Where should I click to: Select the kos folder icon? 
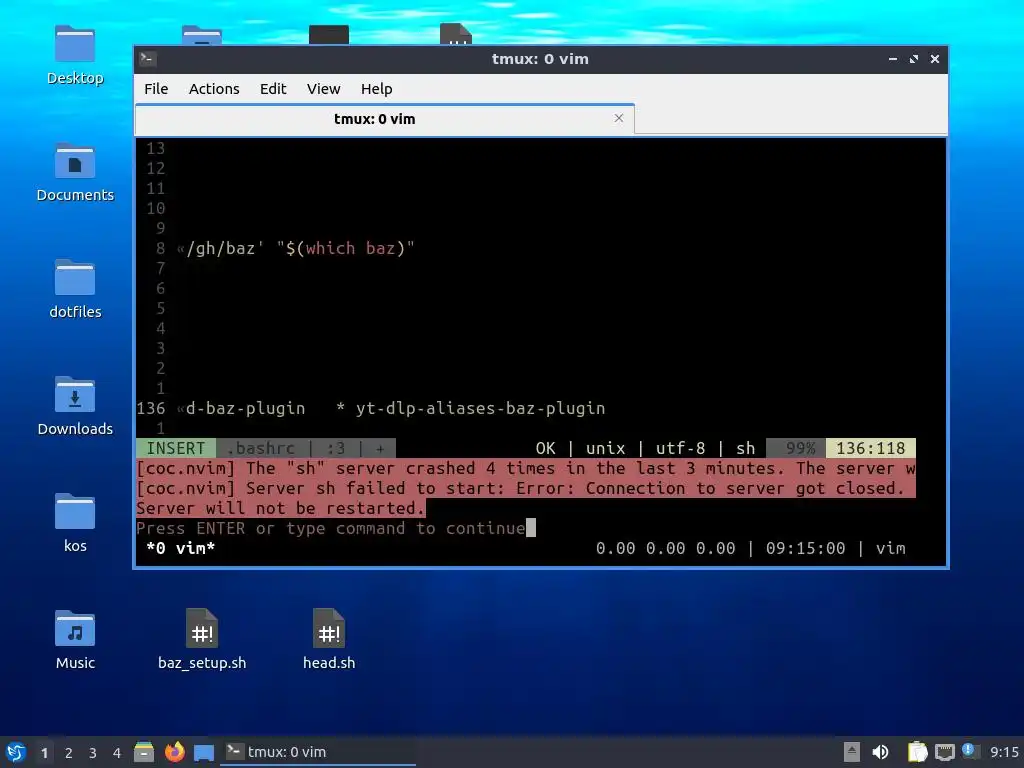tap(74, 512)
